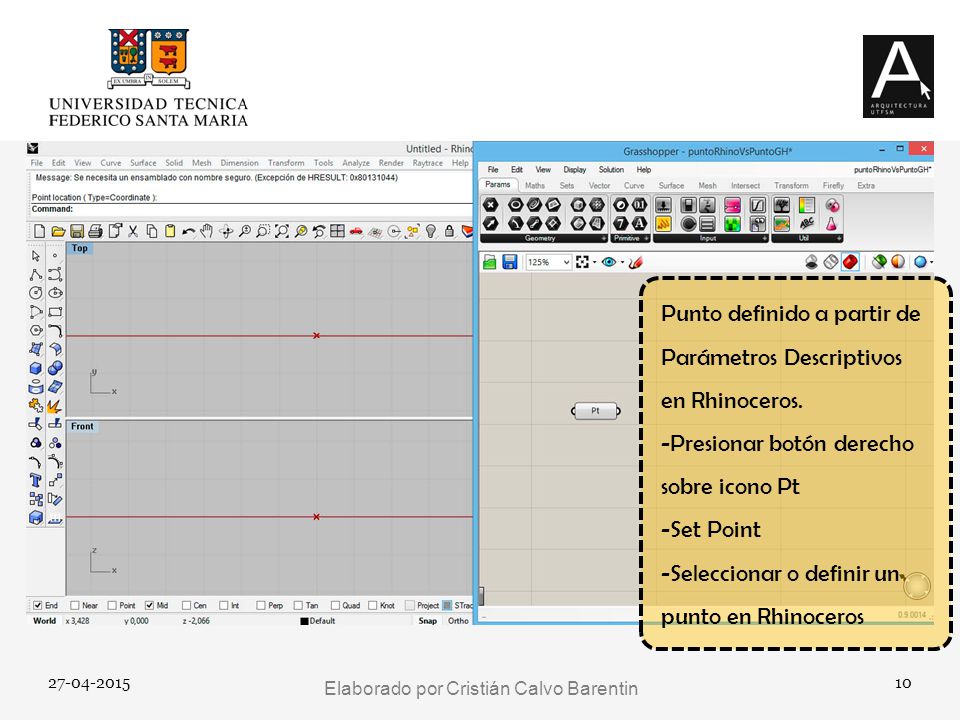Enable the Tan object snap
Viewport: 960px width, 720px height.
pos(298,606)
